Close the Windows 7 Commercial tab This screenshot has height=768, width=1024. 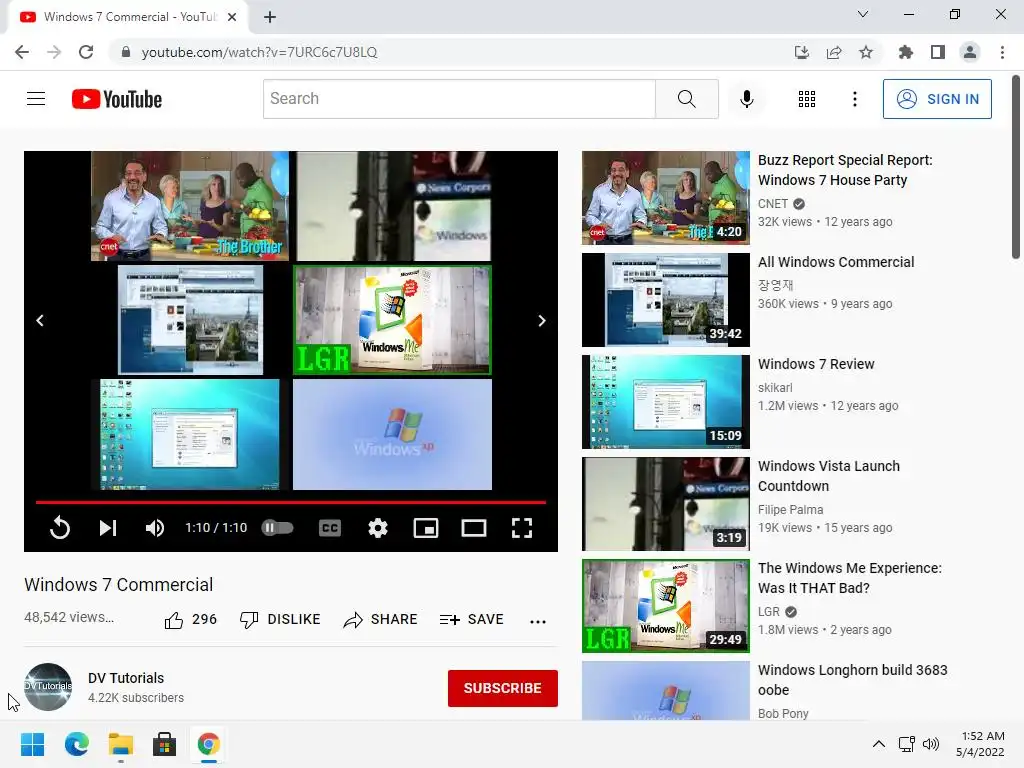[232, 17]
